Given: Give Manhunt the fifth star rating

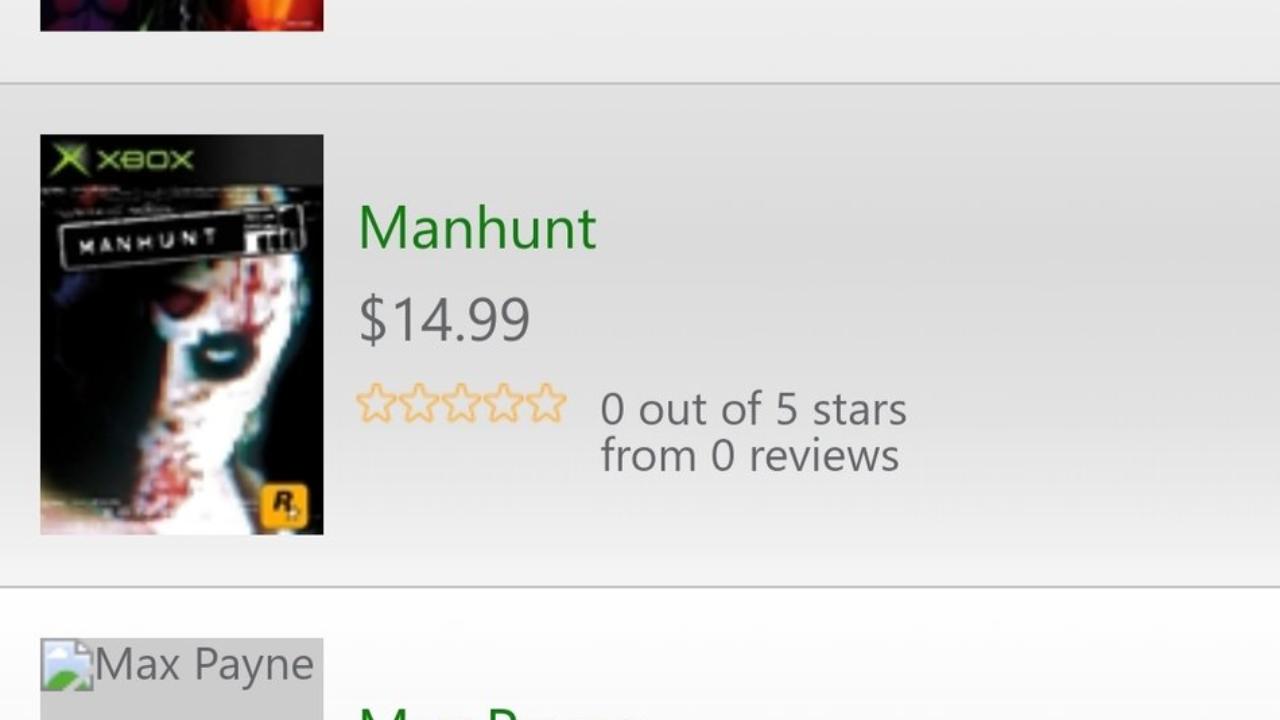Looking at the screenshot, I should [546, 404].
